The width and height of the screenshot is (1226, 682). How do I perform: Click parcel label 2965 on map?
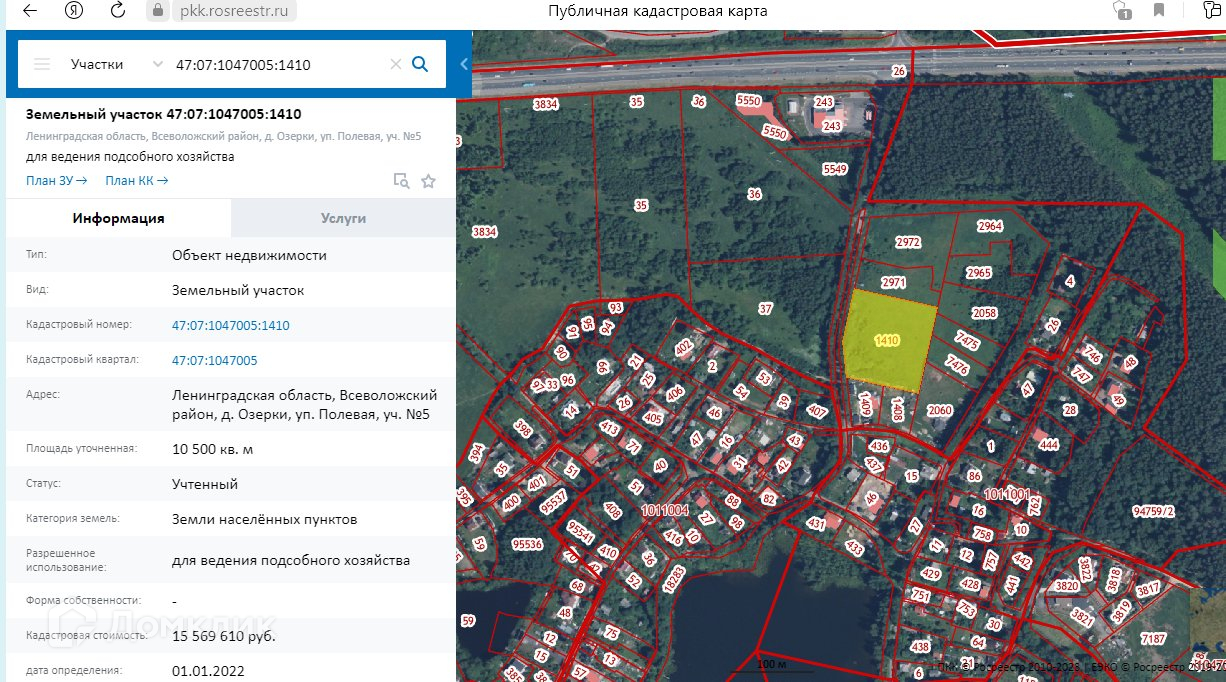tap(979, 272)
